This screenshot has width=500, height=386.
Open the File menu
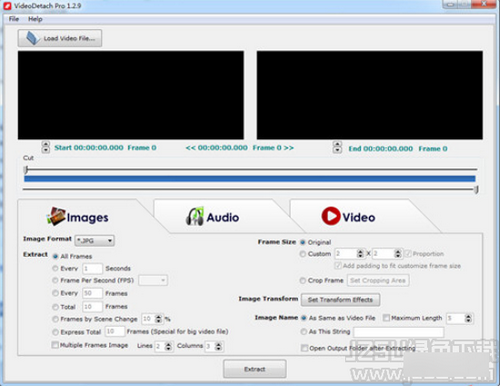click(14, 19)
